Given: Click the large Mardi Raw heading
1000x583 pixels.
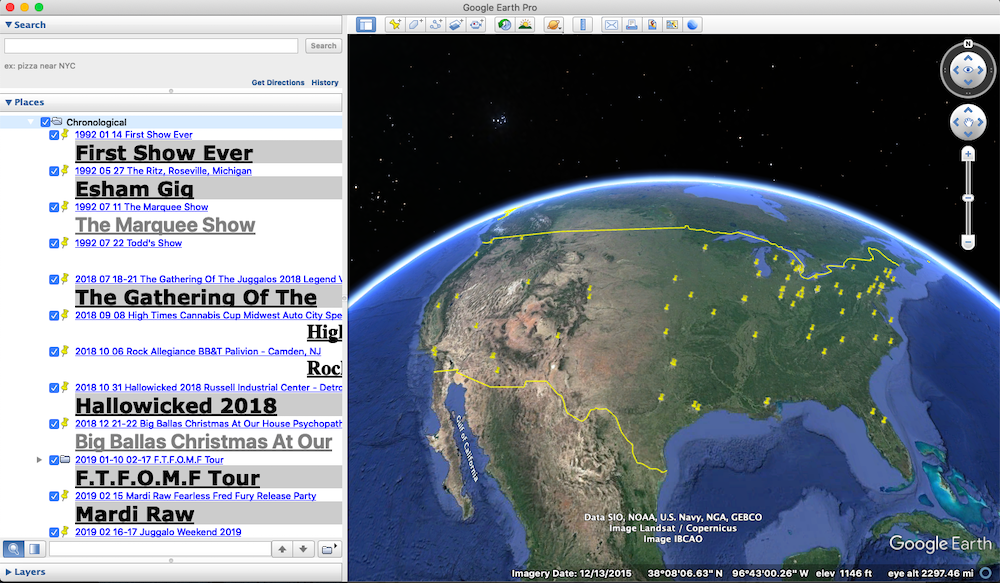Looking at the screenshot, I should tap(135, 514).
